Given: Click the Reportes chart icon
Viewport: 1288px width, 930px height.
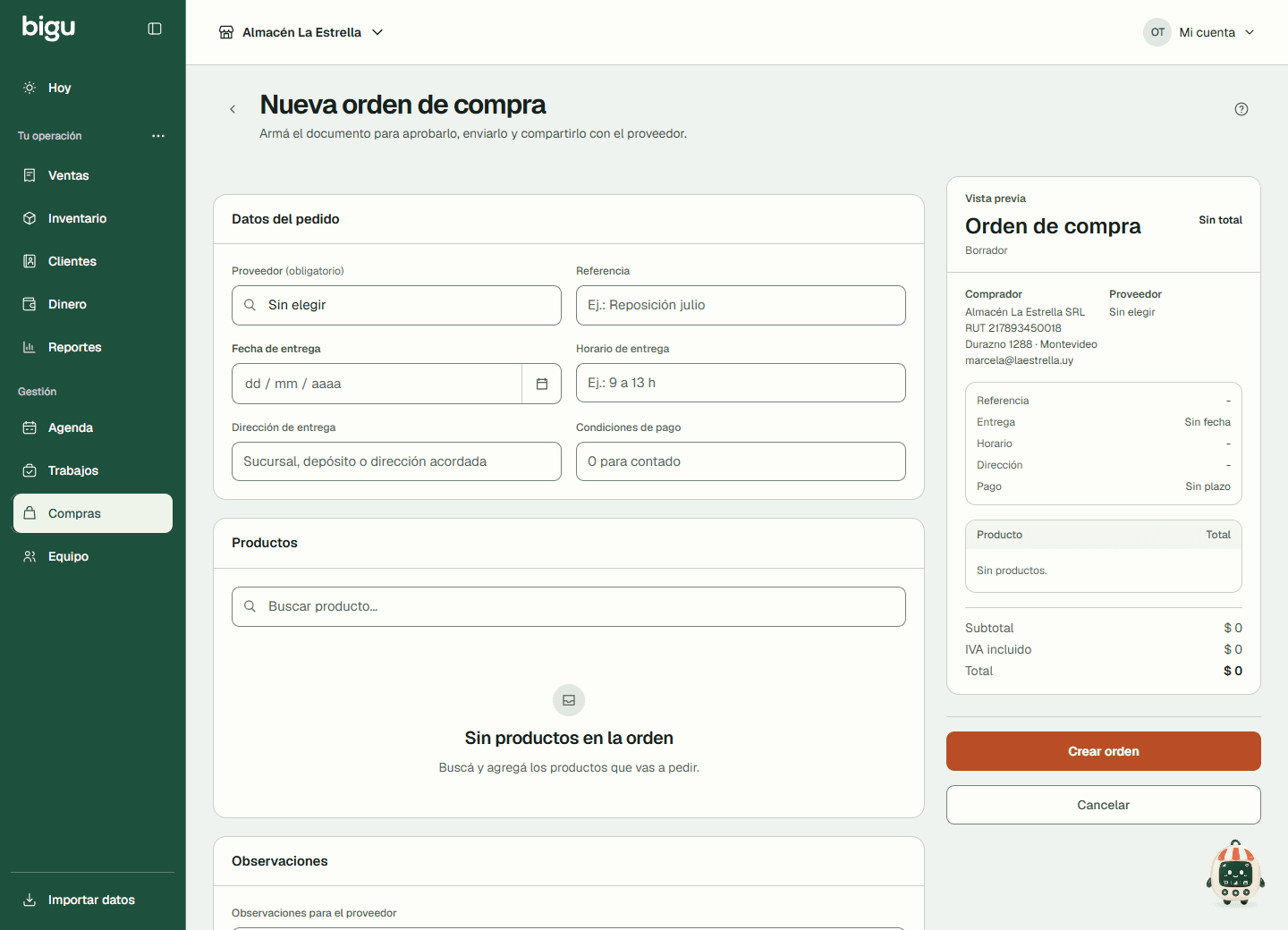Looking at the screenshot, I should 30,347.
